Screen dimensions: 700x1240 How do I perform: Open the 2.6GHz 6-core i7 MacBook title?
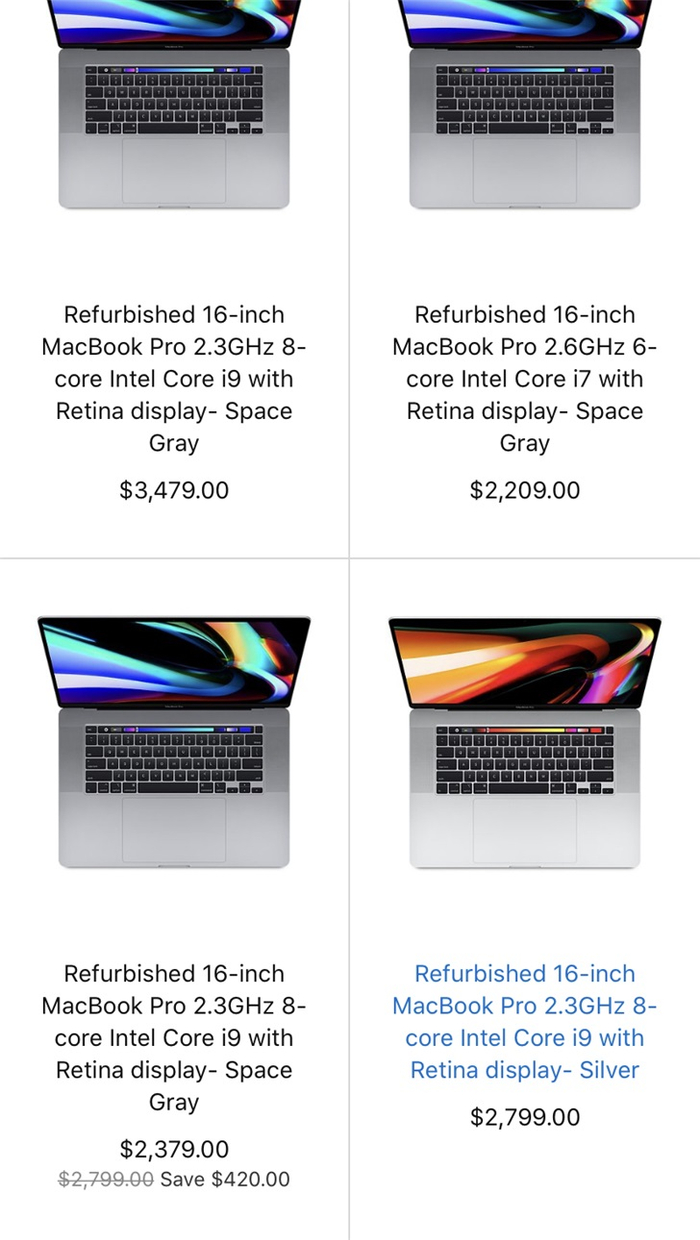pos(524,378)
